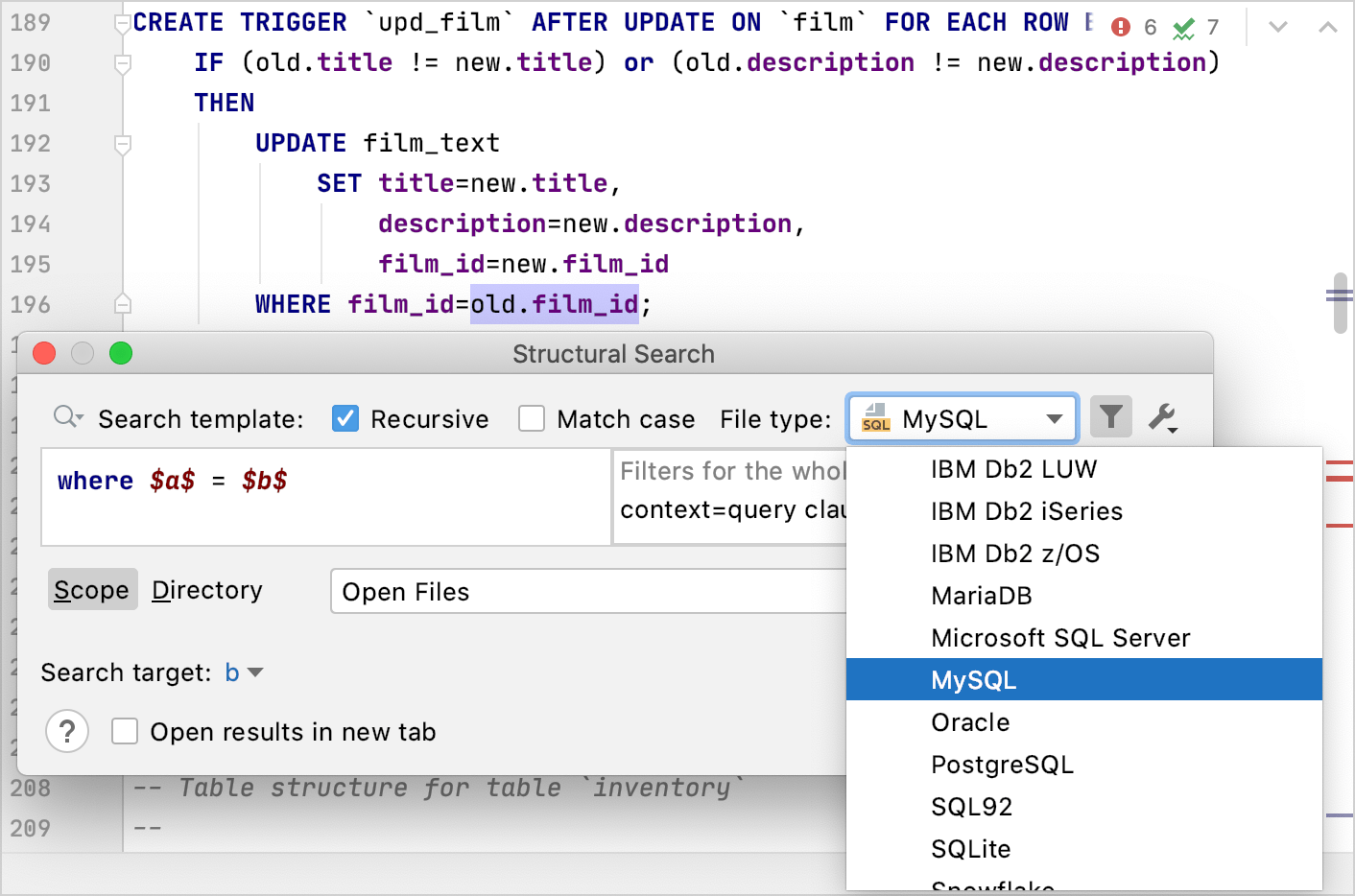Click the Scope button

92,590
